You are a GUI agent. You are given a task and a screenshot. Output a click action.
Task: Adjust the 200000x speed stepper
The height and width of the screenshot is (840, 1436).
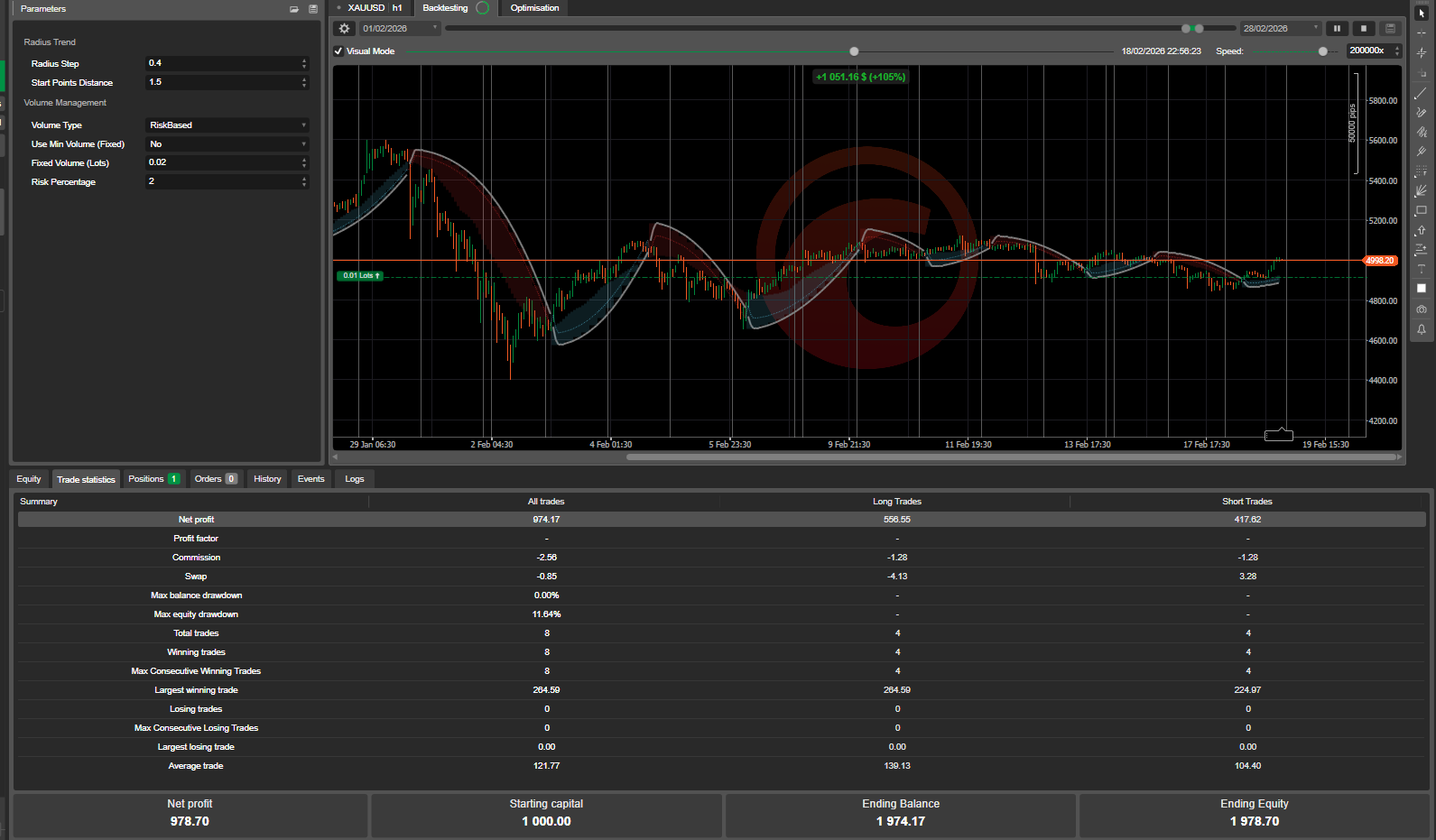1397,51
